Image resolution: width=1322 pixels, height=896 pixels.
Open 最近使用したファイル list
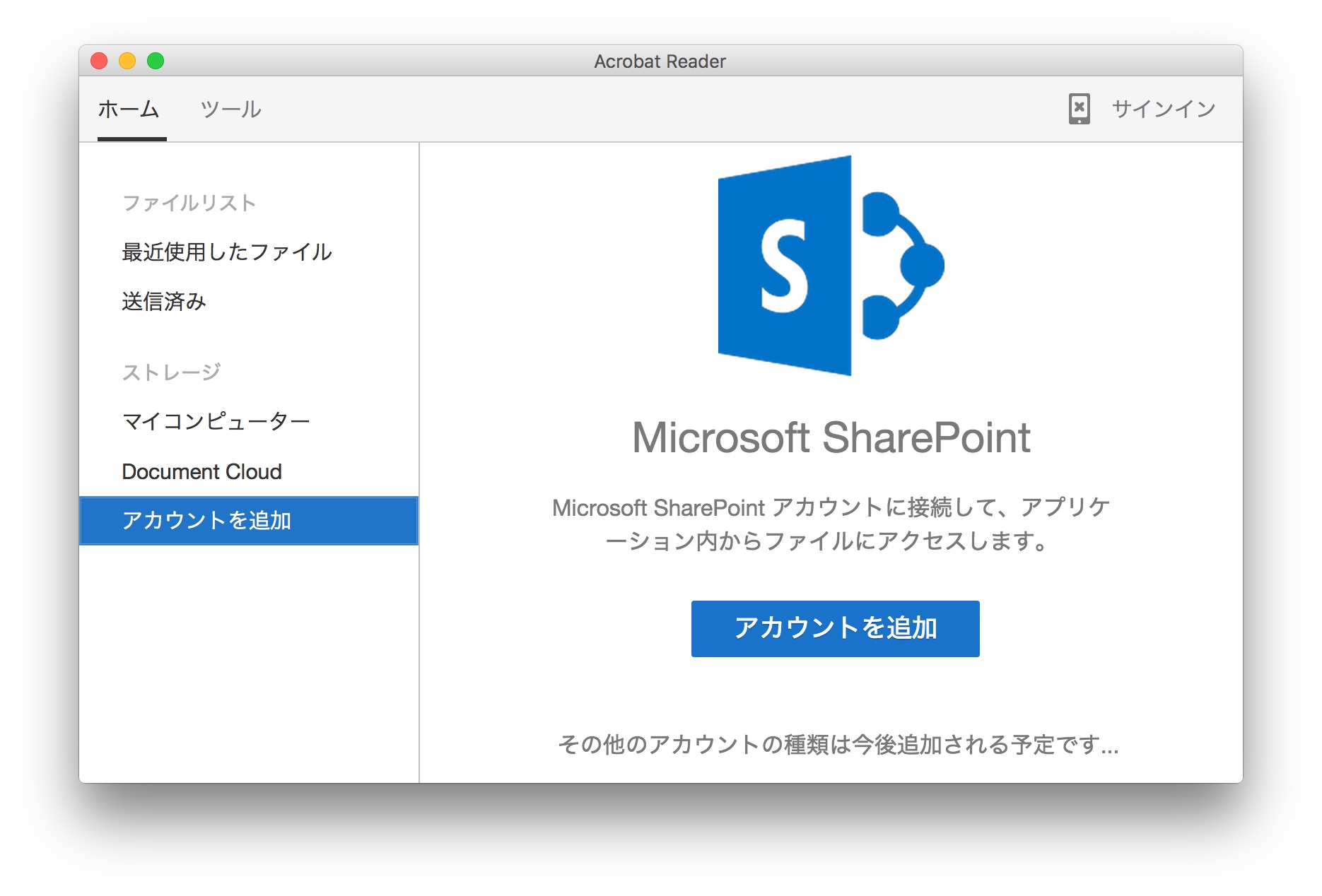(227, 252)
